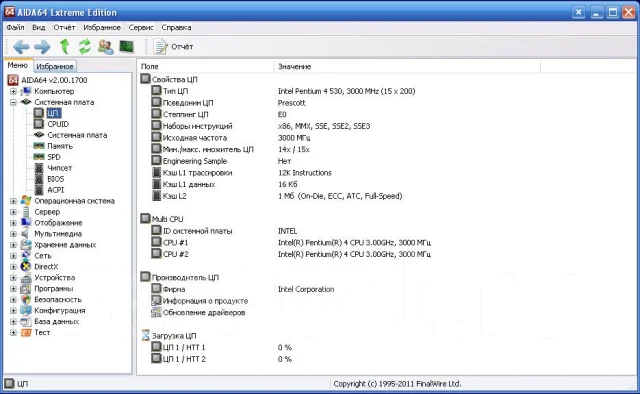The width and height of the screenshot is (640, 394).
Task: Select the Чипсет tree item
Action: click(59, 168)
